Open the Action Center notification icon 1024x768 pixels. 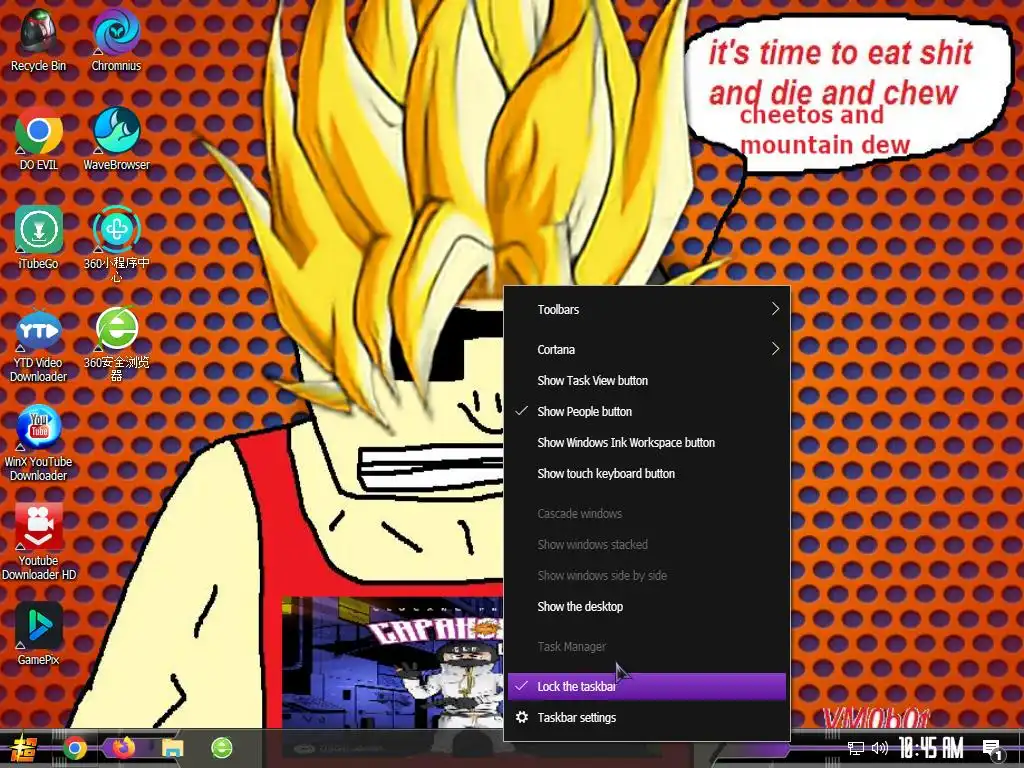(993, 750)
